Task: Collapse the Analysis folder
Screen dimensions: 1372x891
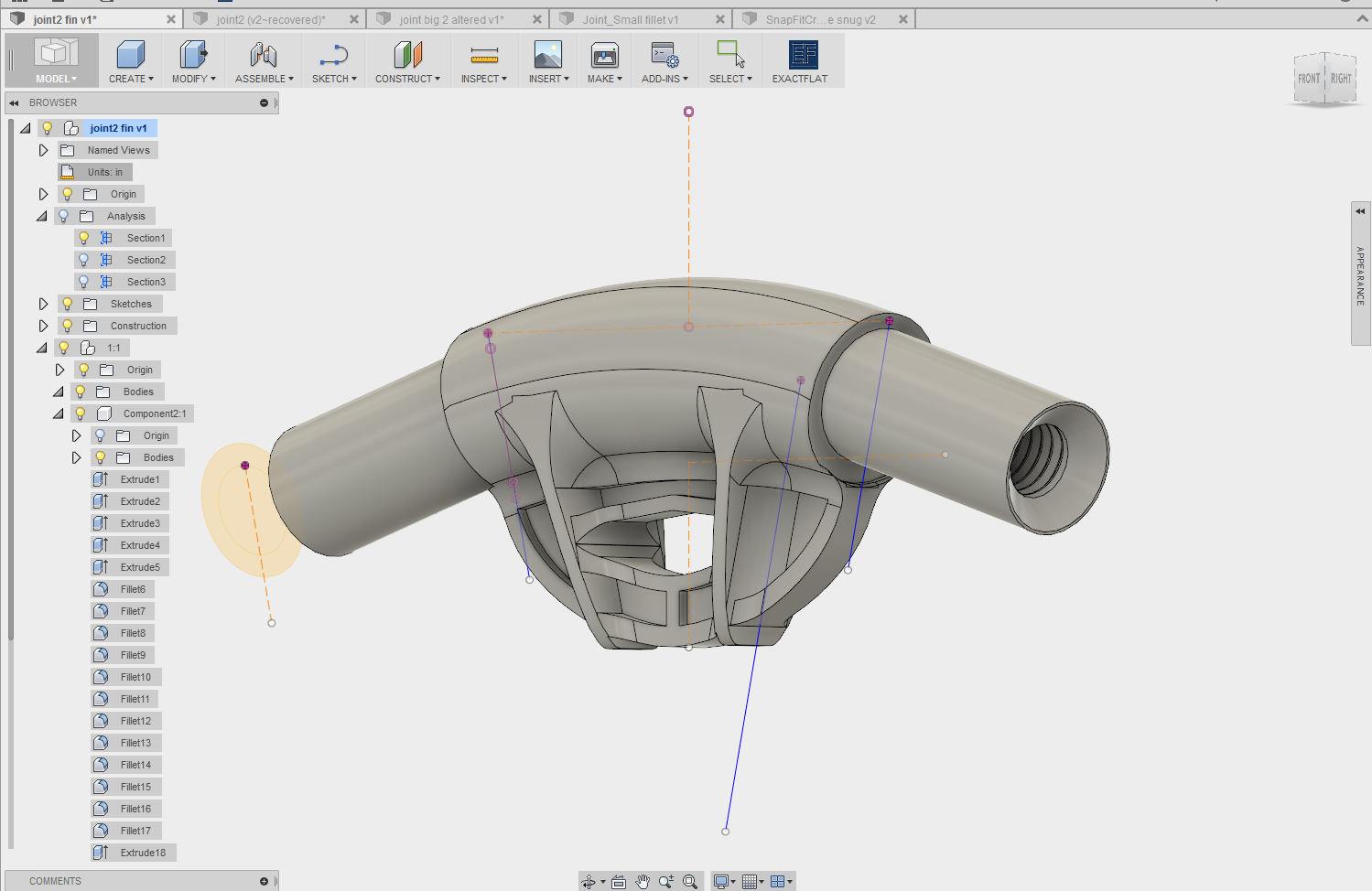Action: 42,216
